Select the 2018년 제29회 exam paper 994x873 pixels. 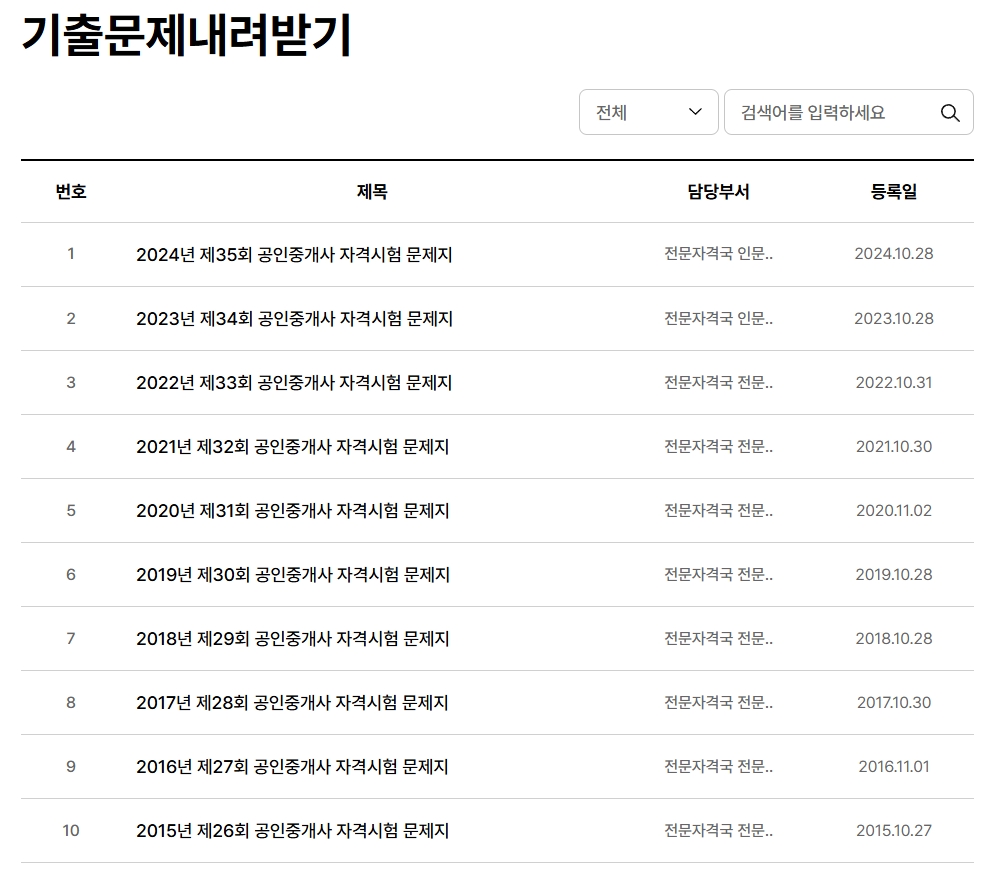tap(294, 638)
